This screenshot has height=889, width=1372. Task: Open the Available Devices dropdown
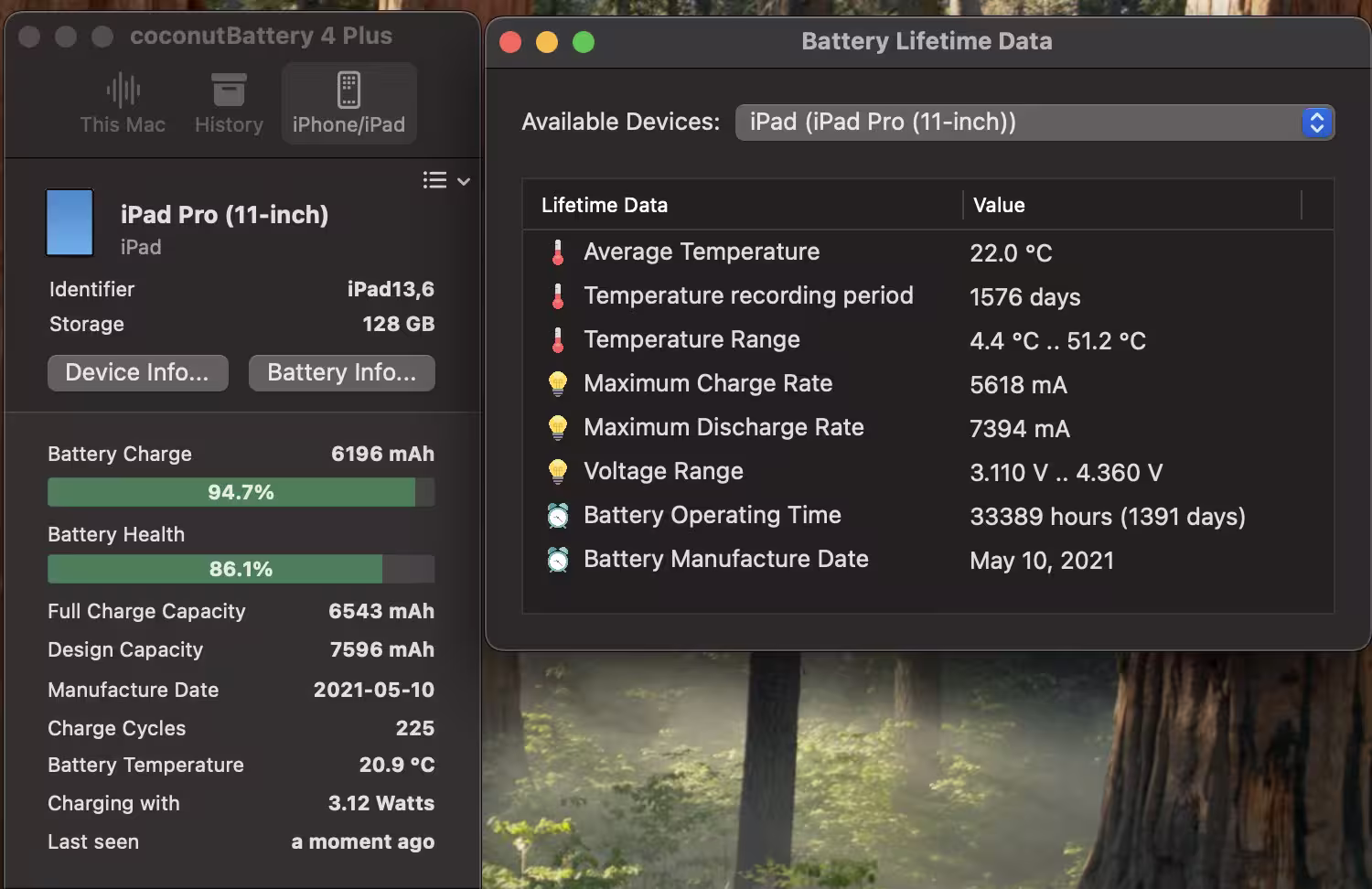(x=1034, y=123)
